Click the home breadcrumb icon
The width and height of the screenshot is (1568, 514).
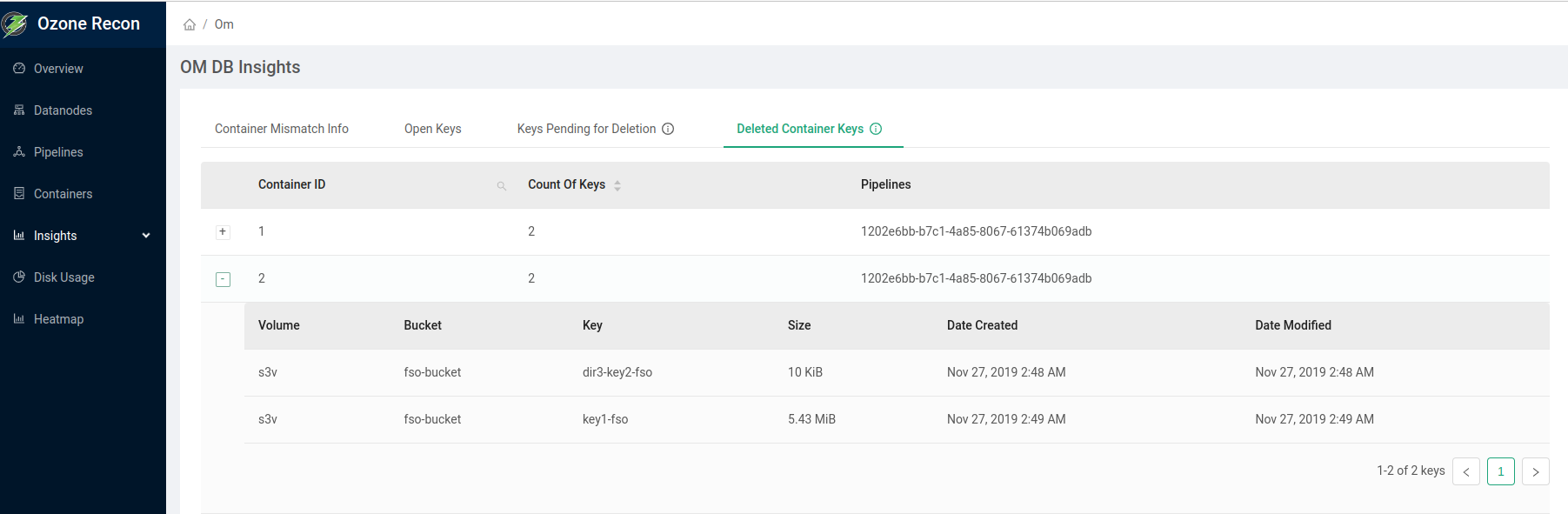pyautogui.click(x=190, y=24)
